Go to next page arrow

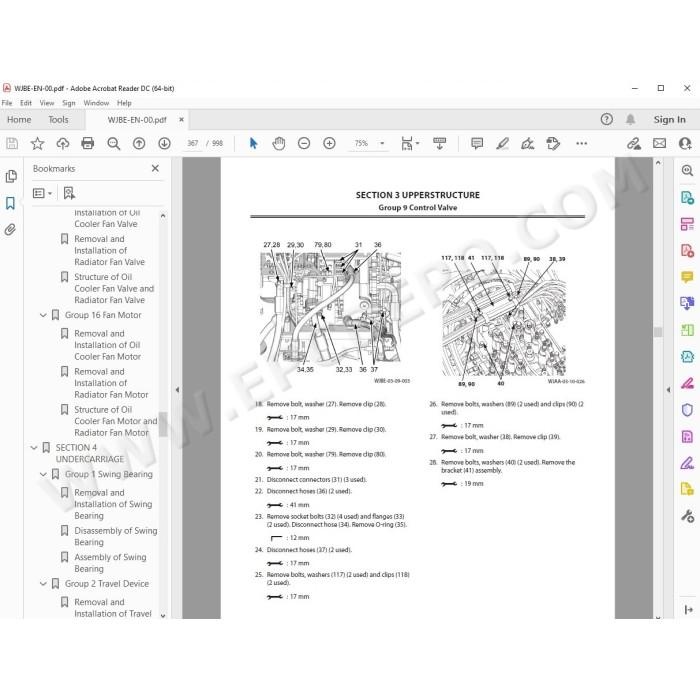pos(164,143)
